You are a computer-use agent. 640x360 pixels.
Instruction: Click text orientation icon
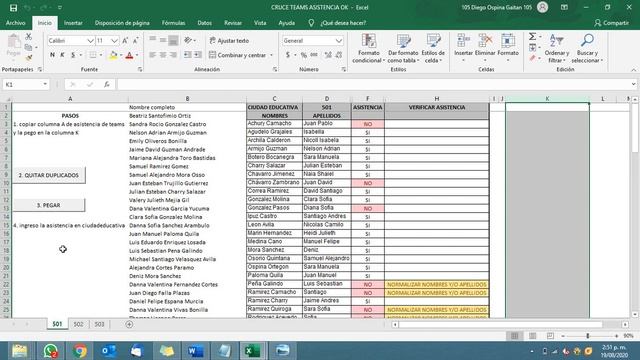click(188, 40)
